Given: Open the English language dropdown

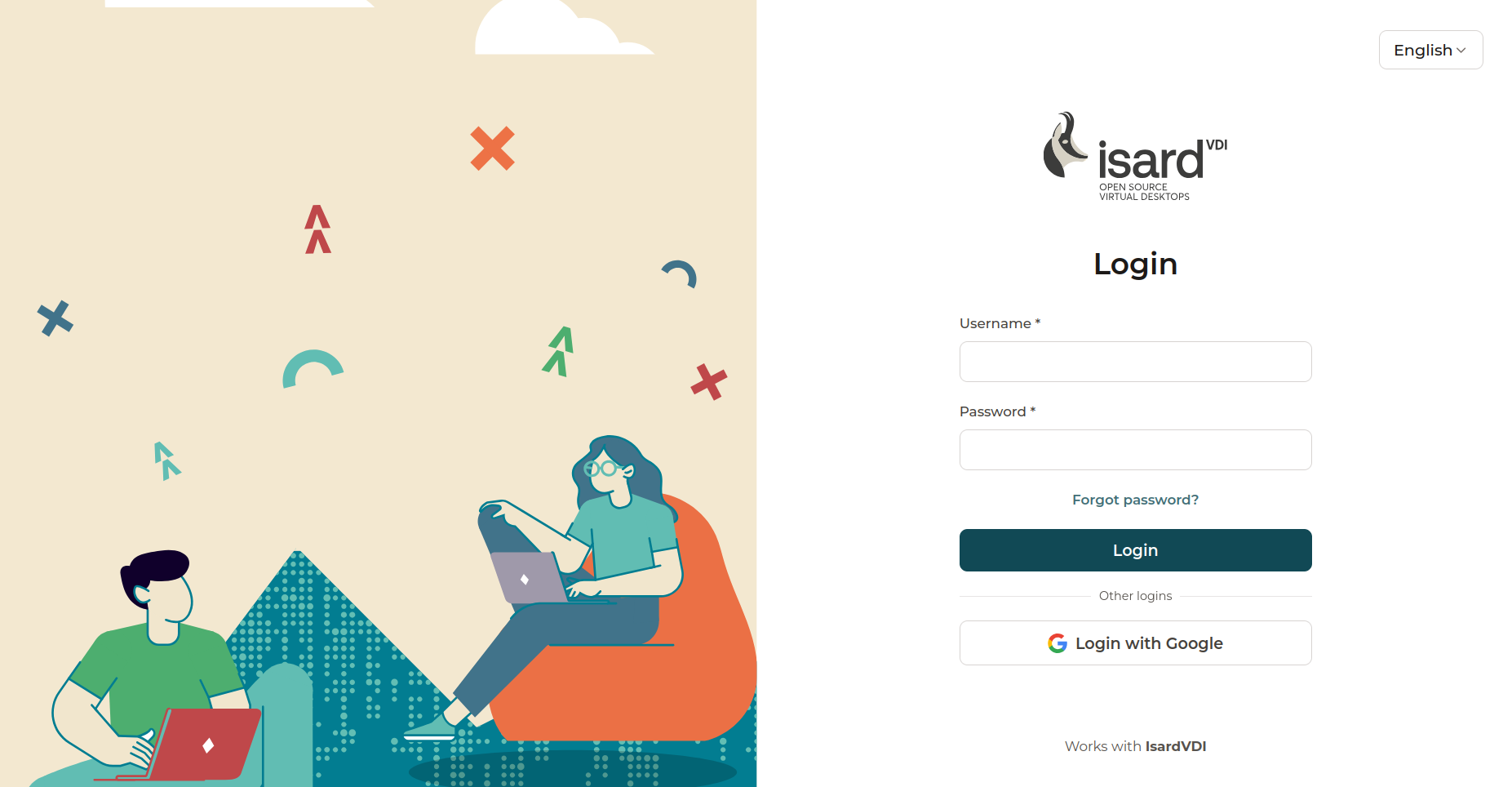Looking at the screenshot, I should (x=1430, y=50).
